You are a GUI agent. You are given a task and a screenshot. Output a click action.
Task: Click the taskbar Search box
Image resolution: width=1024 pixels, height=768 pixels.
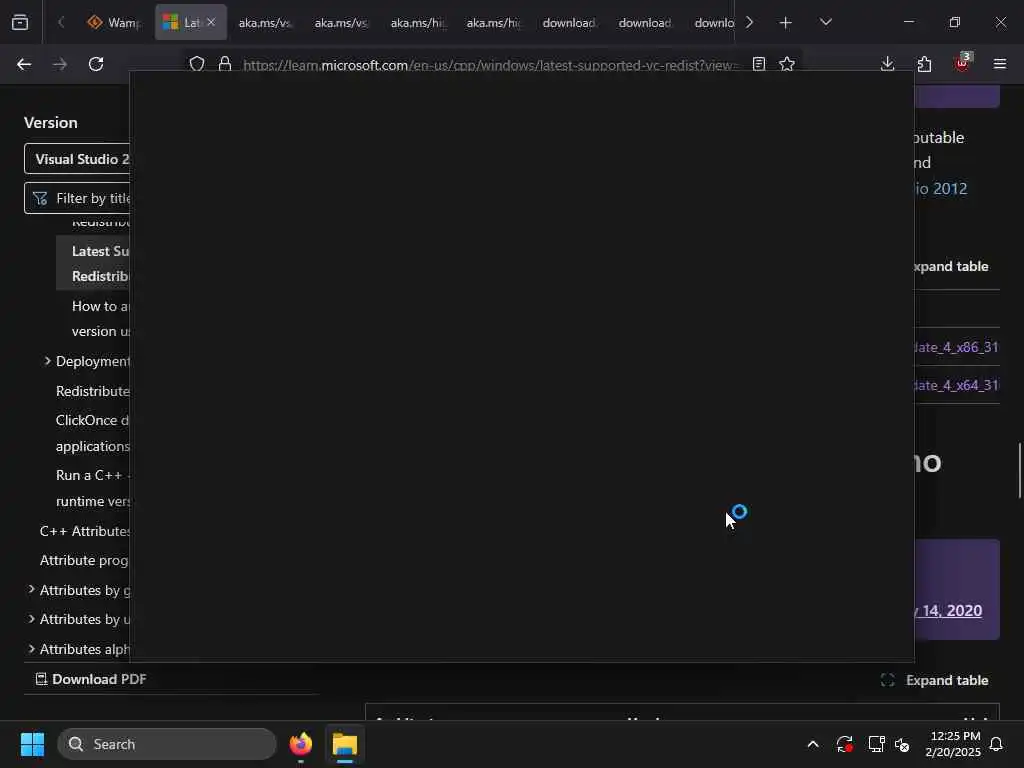[167, 744]
